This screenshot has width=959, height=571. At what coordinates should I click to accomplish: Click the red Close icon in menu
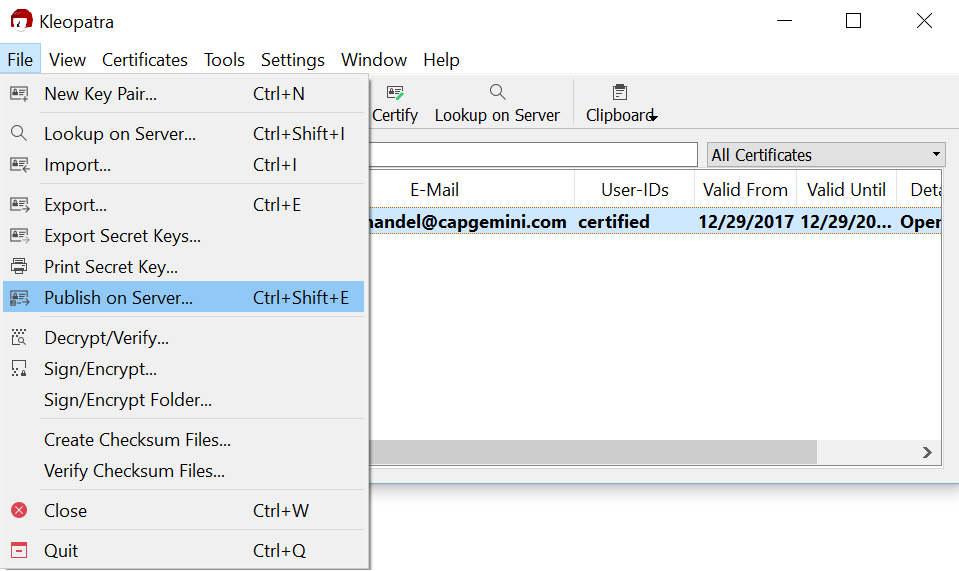[x=19, y=511]
